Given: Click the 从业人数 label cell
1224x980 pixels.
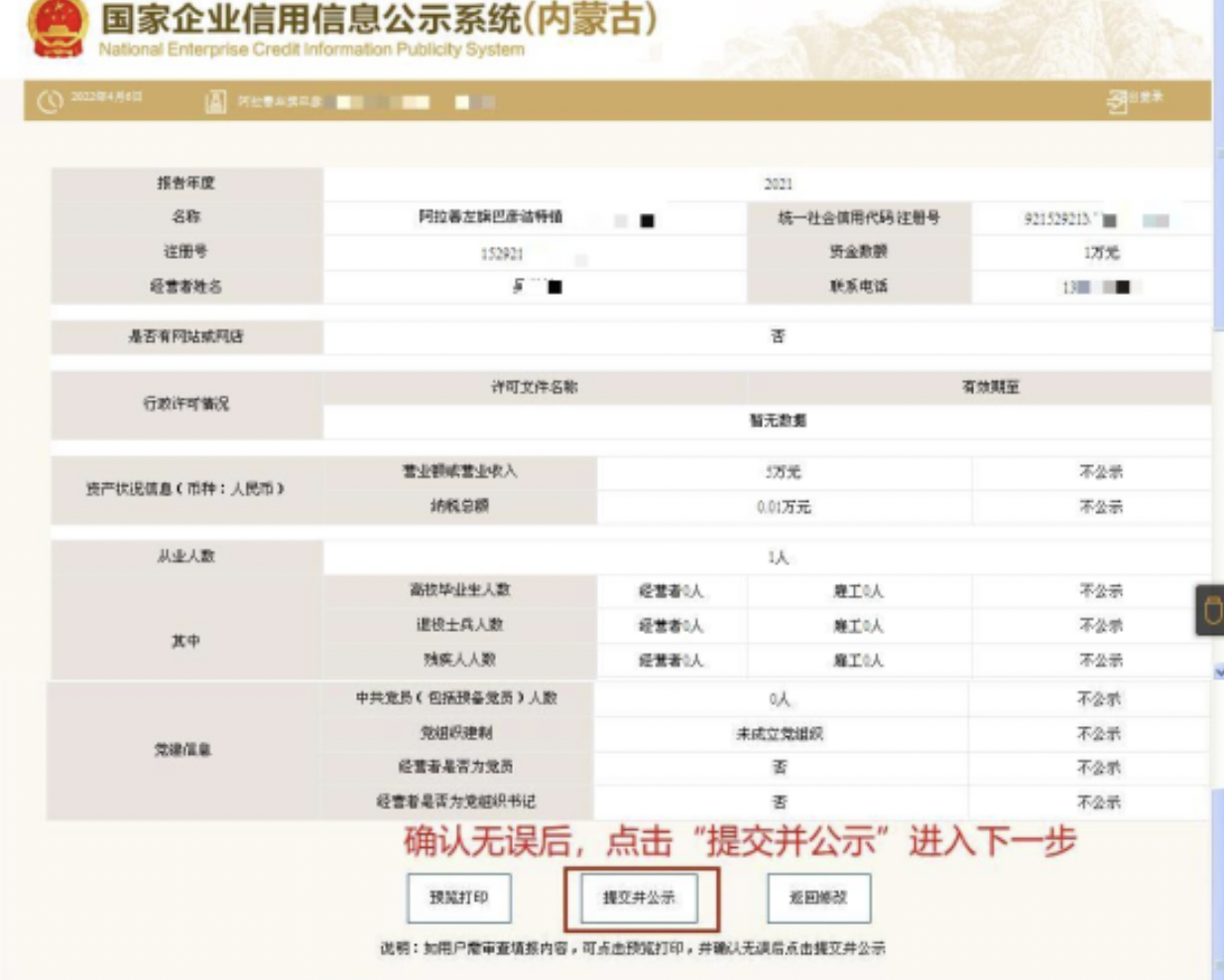Looking at the screenshot, I should (x=185, y=556).
